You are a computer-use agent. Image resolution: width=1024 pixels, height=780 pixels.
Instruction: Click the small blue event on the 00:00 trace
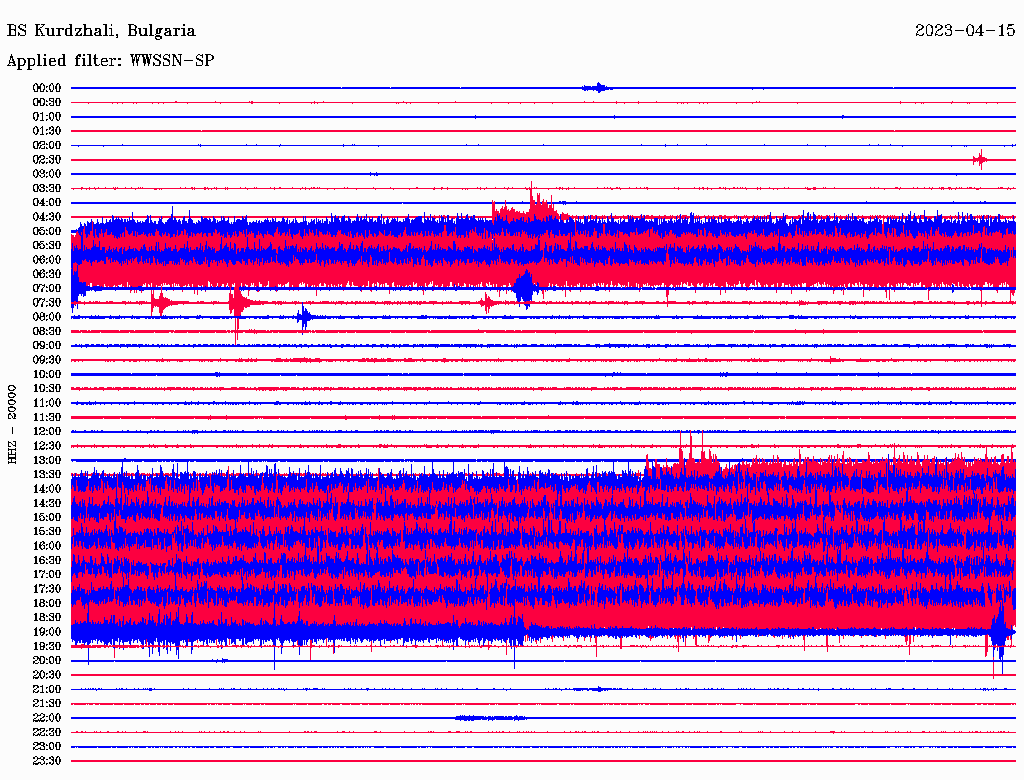tap(598, 88)
